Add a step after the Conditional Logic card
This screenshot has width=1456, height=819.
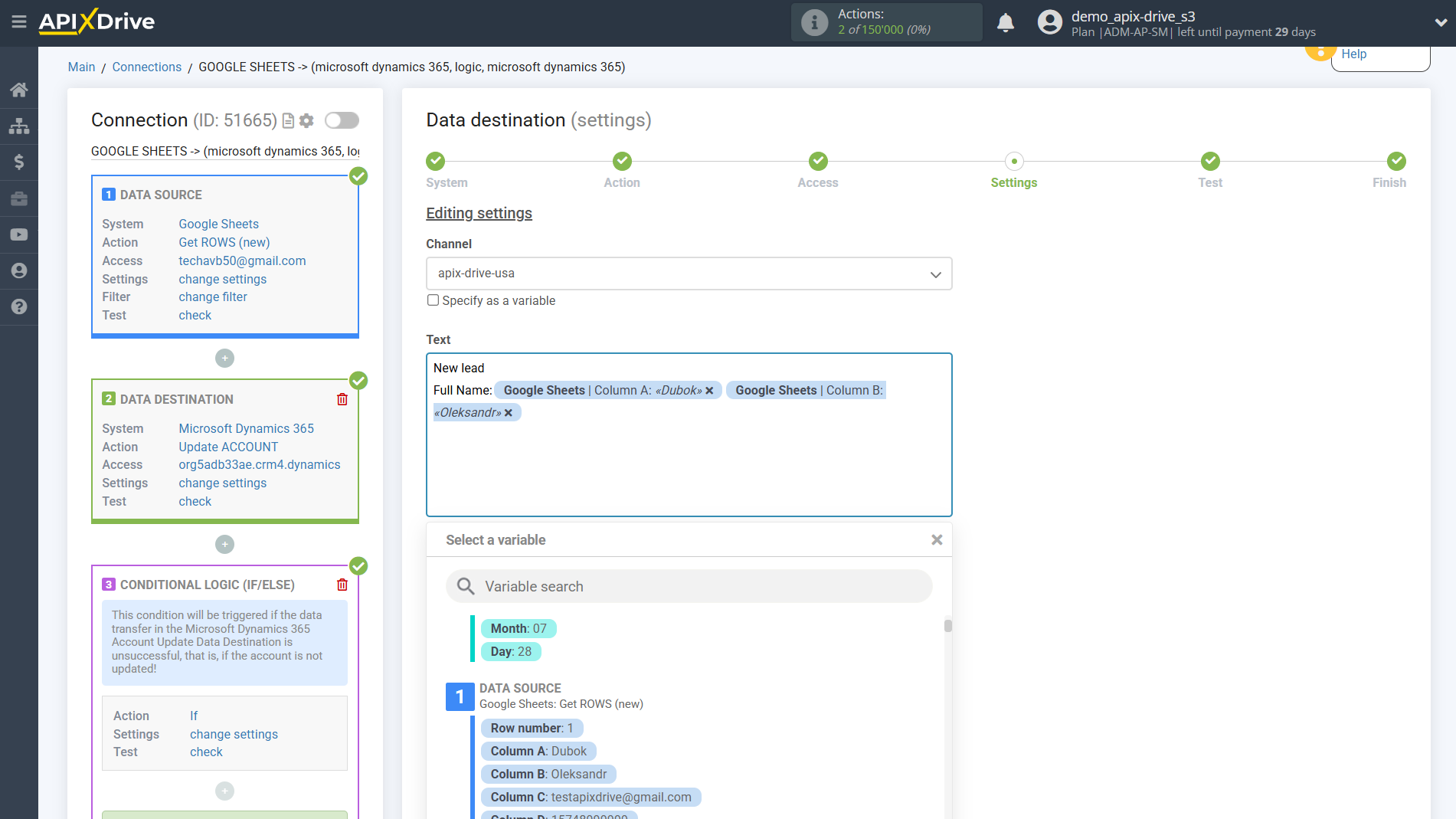(x=224, y=791)
